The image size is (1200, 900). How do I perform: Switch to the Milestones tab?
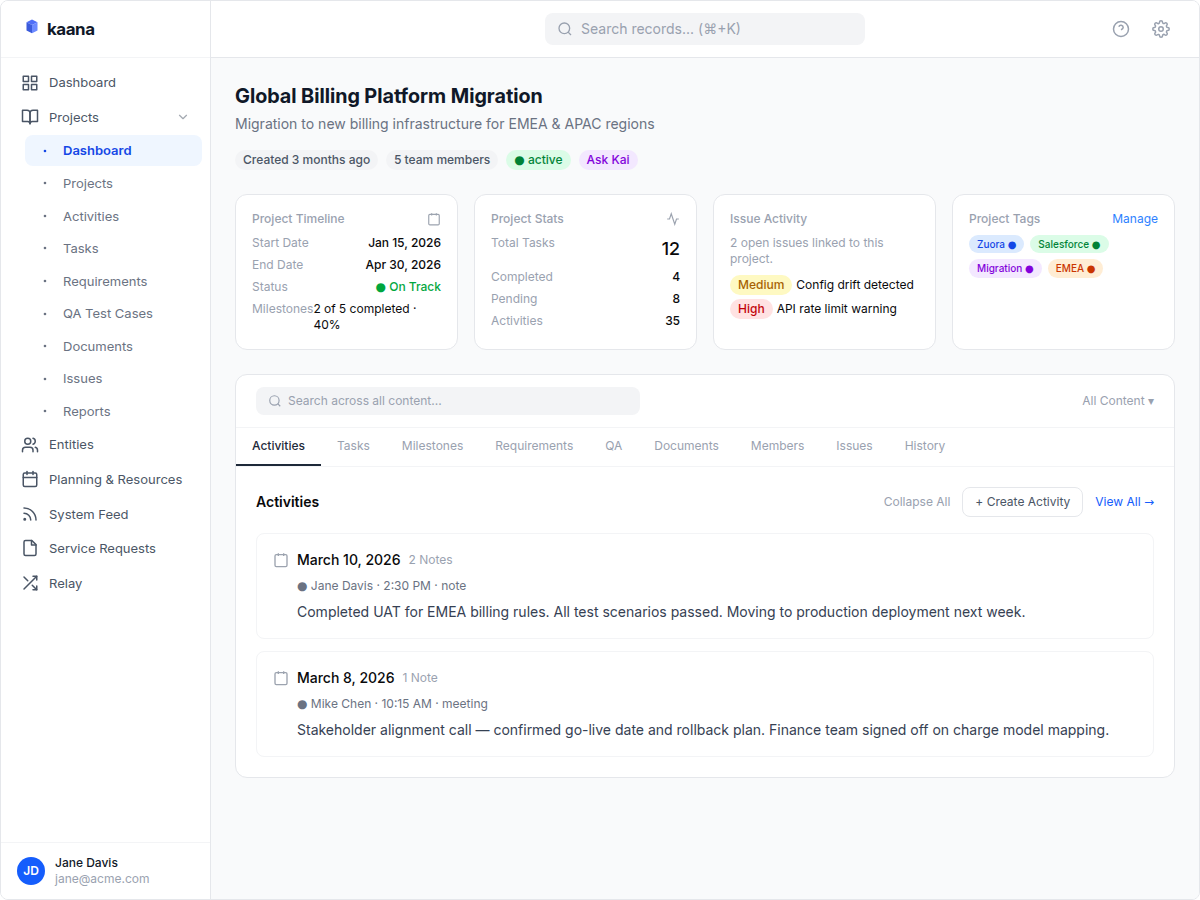pos(432,446)
